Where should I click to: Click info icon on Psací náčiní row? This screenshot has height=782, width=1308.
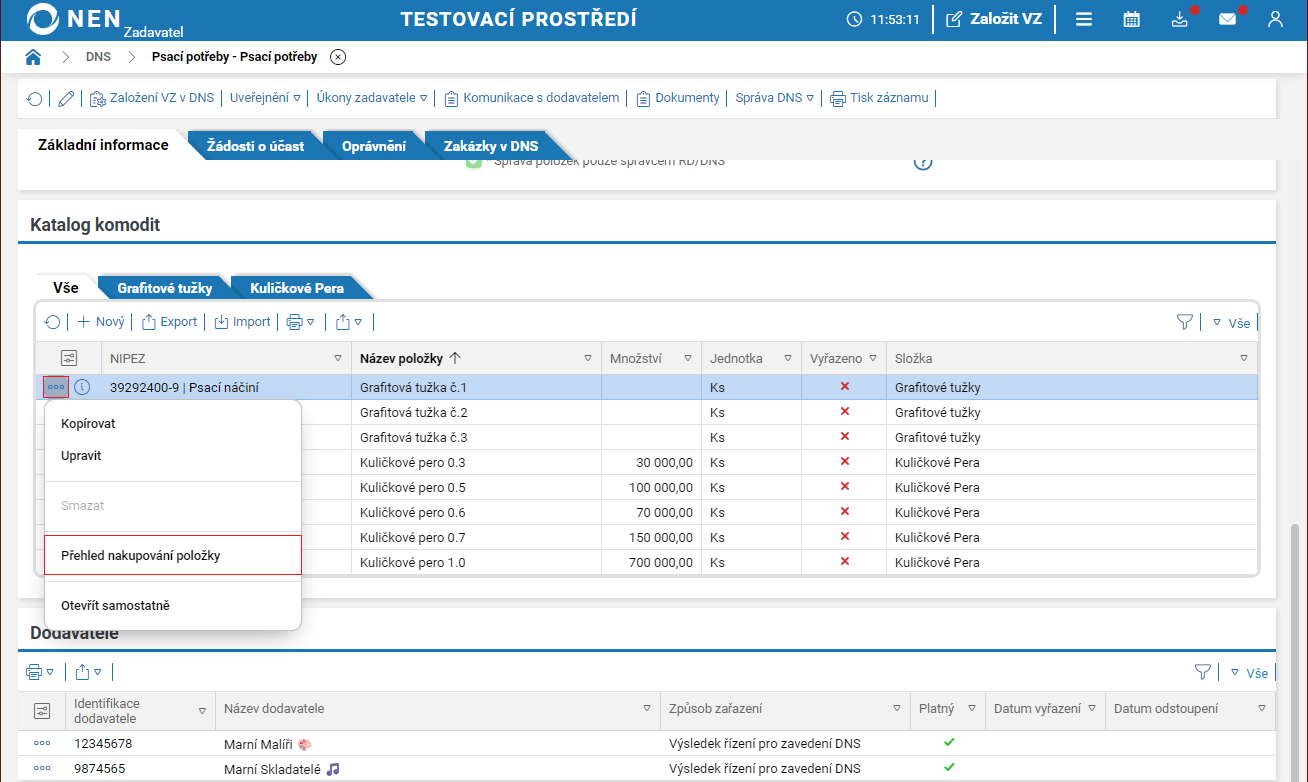(83, 387)
